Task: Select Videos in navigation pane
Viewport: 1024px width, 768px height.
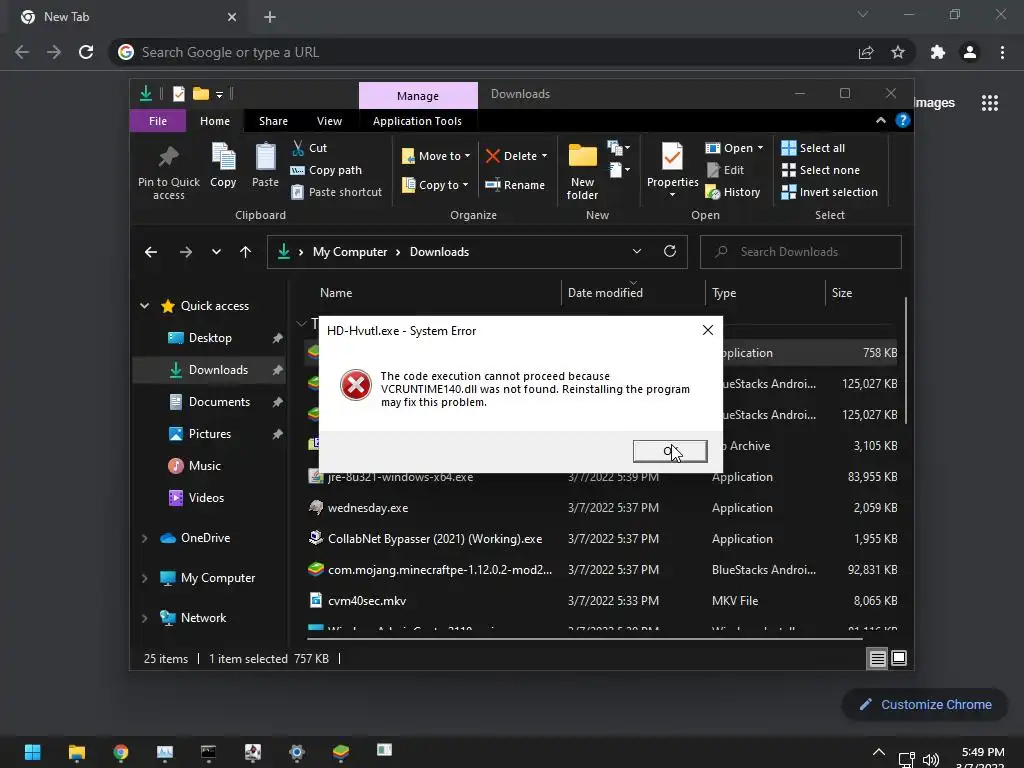Action: pyautogui.click(x=209, y=498)
